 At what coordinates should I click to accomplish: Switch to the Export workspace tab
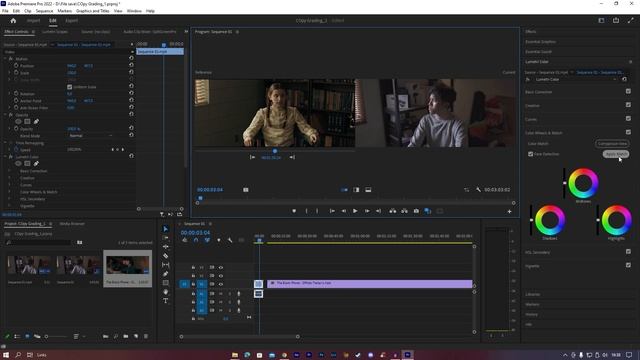click(x=71, y=20)
